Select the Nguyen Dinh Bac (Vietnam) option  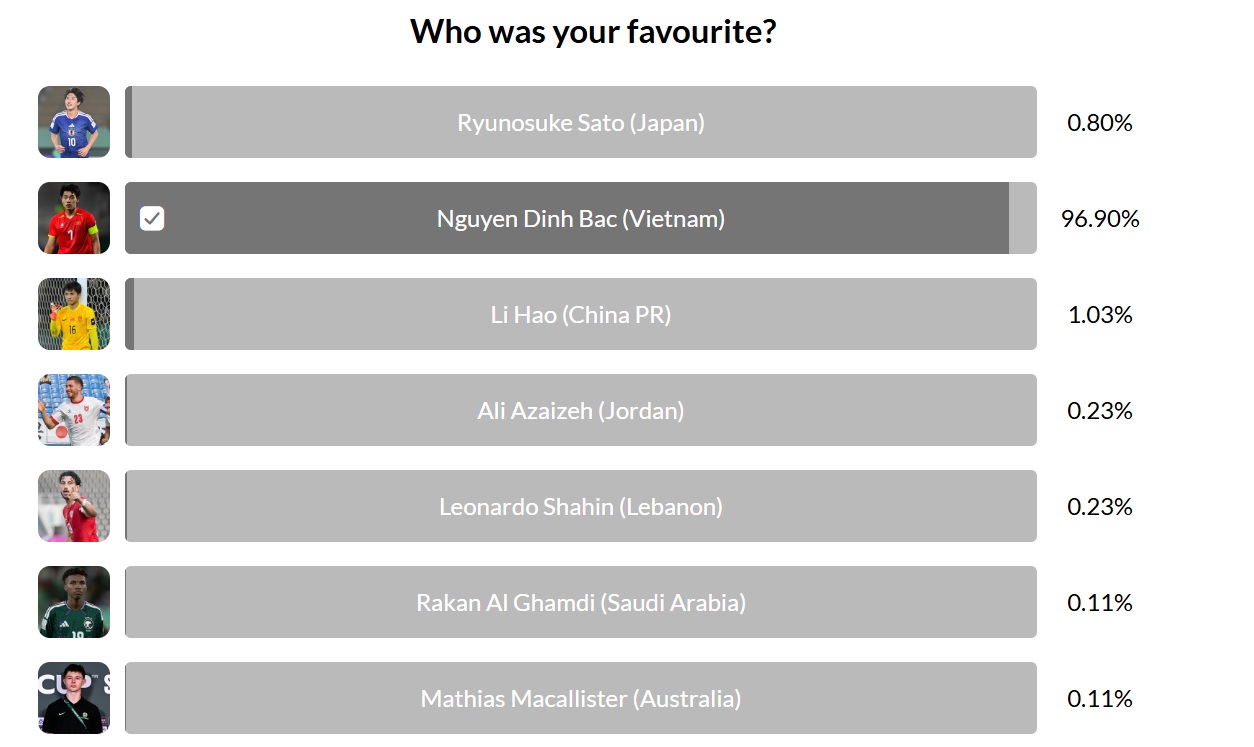tap(580, 218)
